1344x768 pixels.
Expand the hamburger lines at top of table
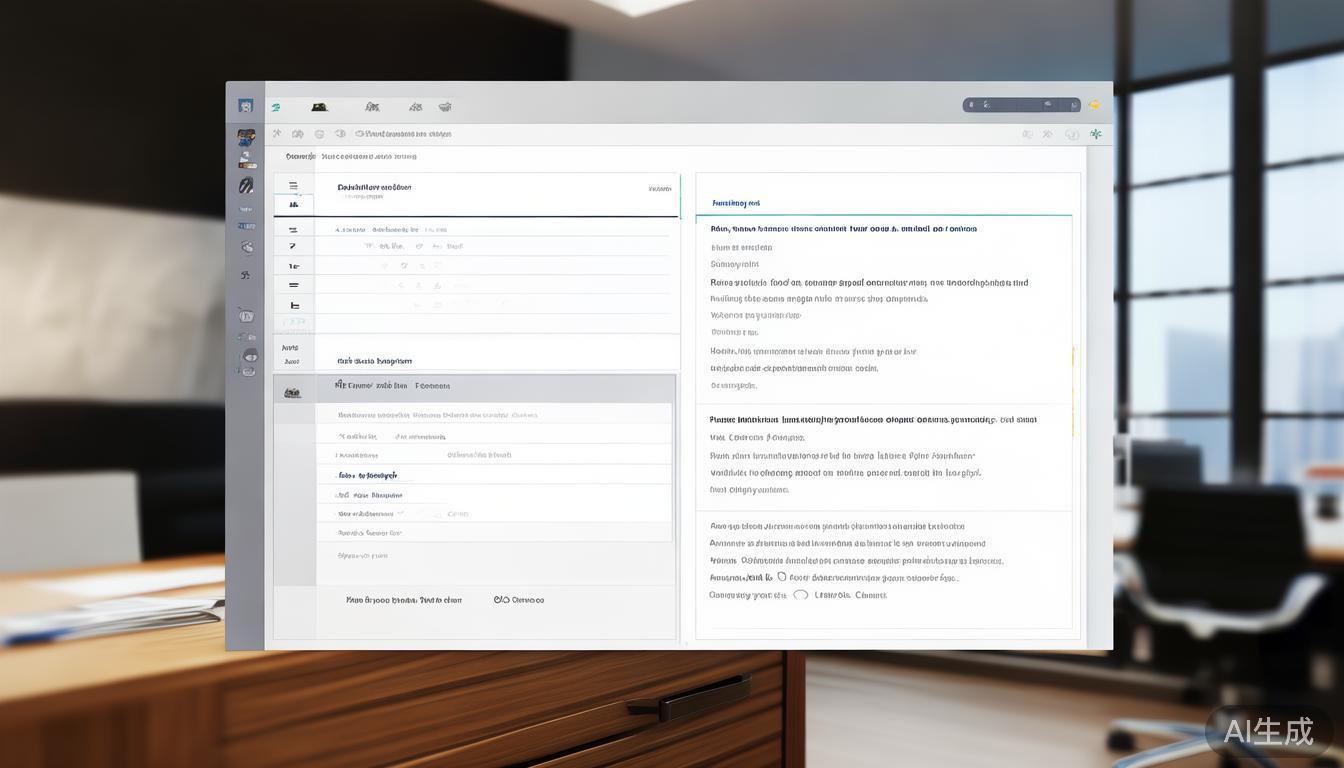[x=293, y=186]
